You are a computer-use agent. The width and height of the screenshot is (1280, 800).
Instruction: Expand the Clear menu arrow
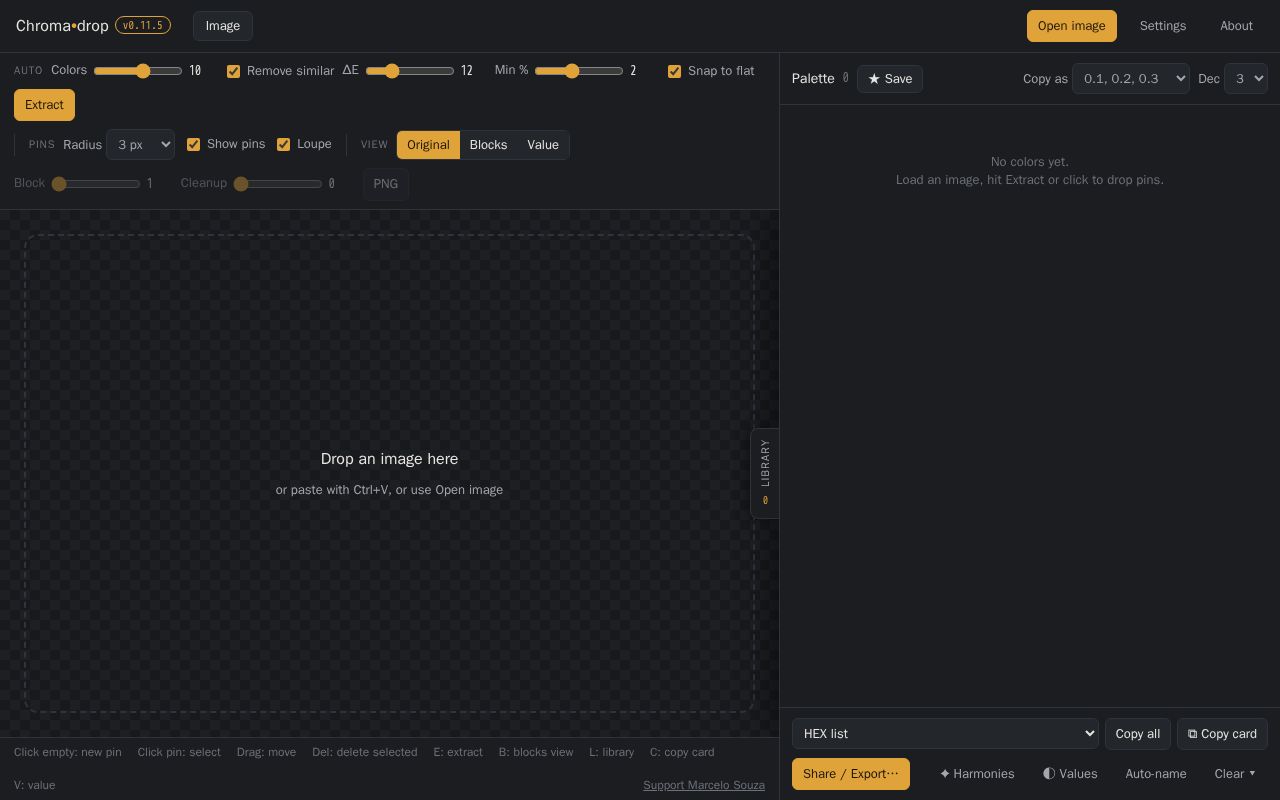1235,774
